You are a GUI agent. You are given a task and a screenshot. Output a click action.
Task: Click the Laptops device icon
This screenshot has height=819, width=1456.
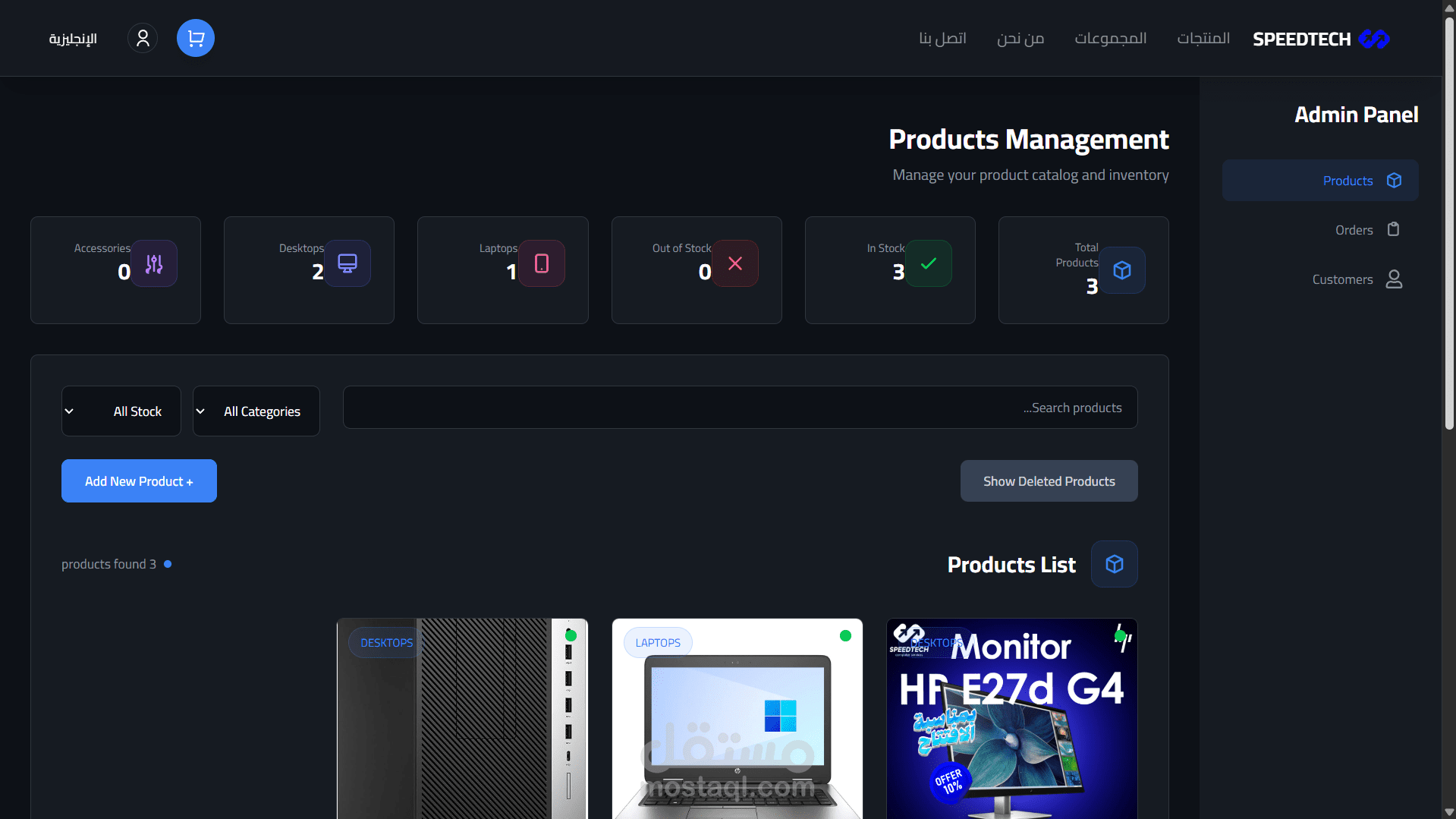point(542,263)
